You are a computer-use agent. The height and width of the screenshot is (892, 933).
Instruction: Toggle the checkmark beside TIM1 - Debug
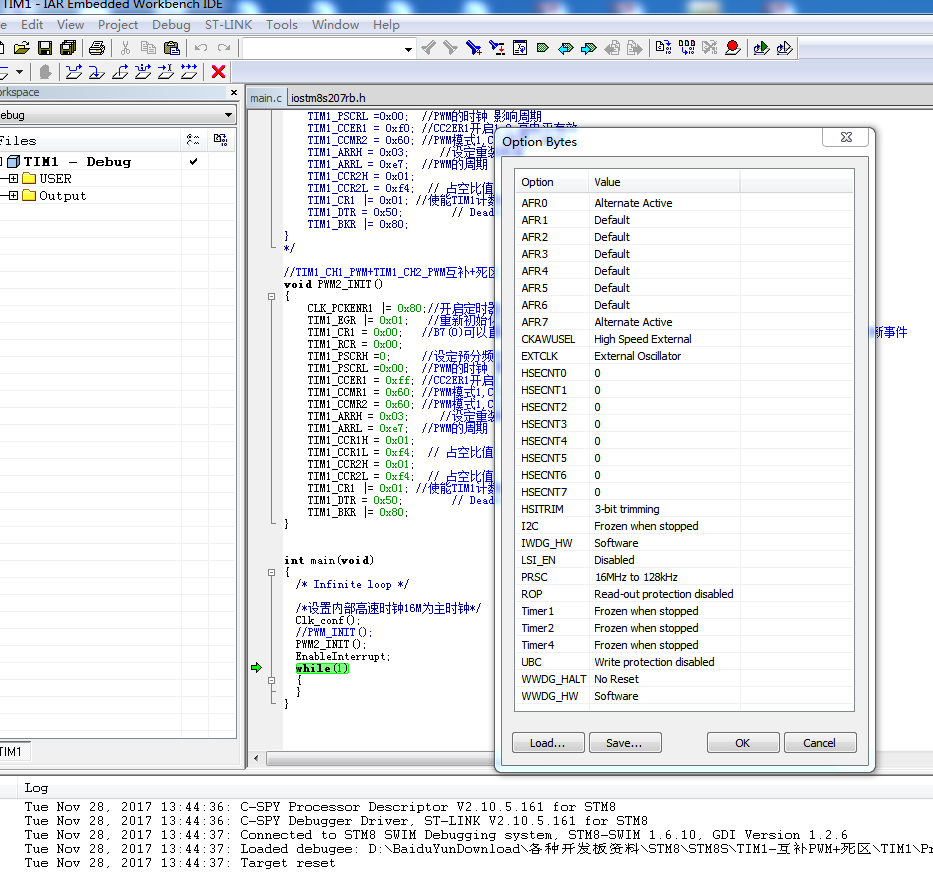193,161
